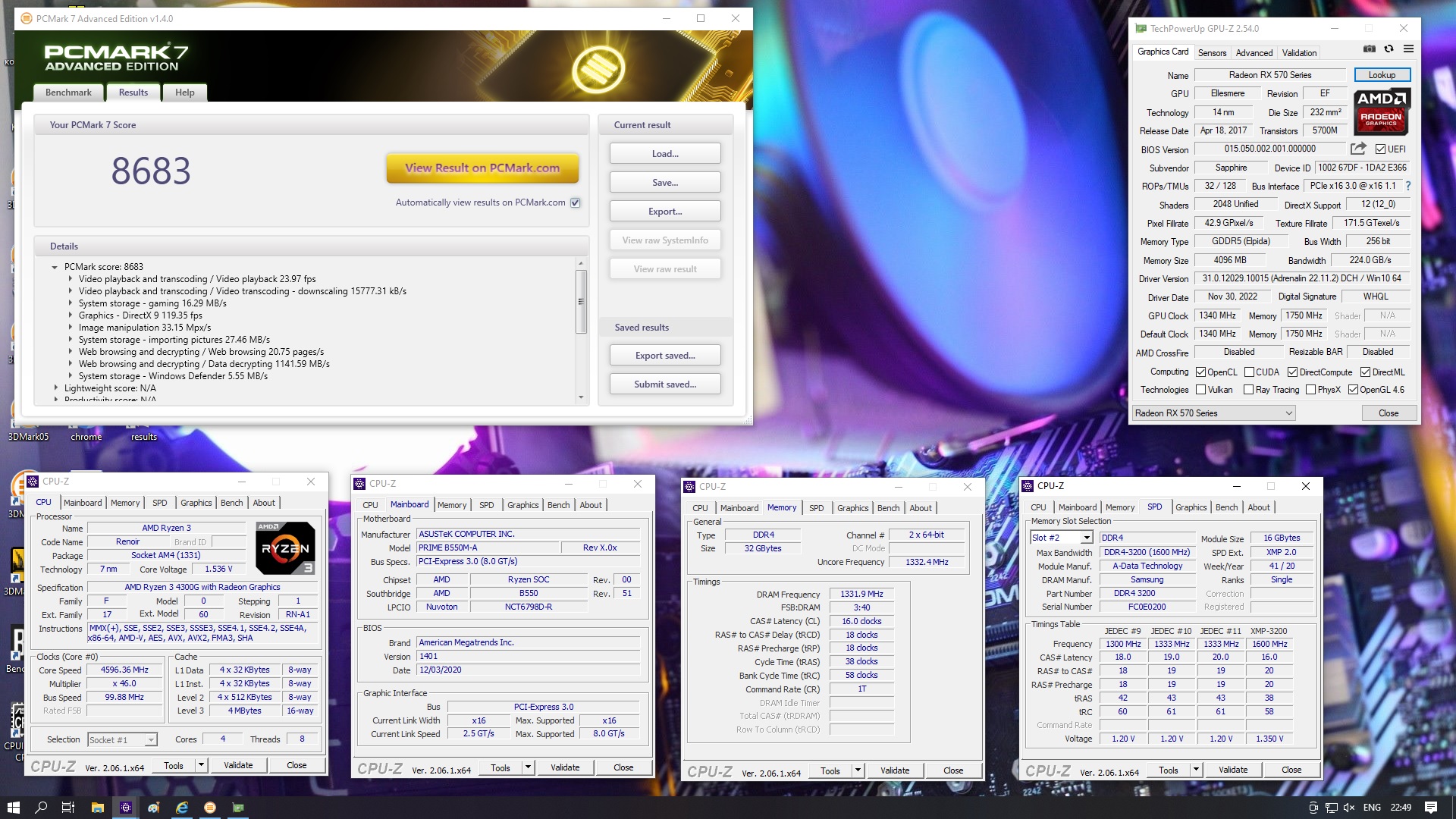The height and width of the screenshot is (819, 1456).
Task: Toggle the OpenGL 4.6 checkbox
Action: [x=1353, y=390]
